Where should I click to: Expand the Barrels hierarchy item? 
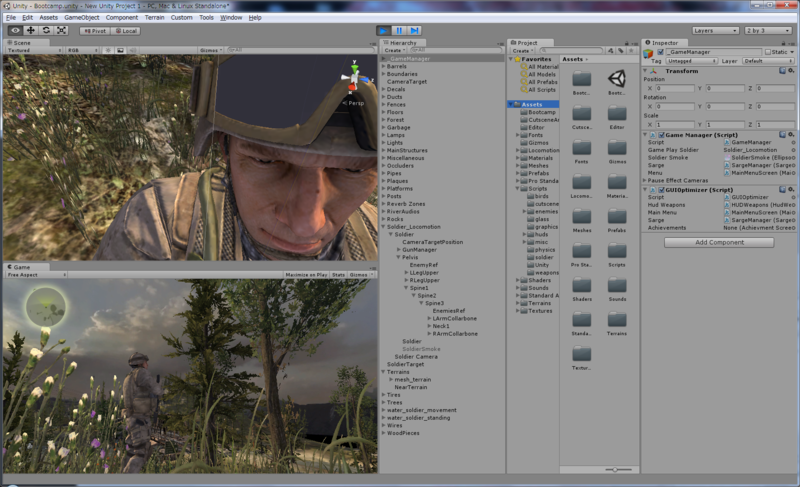(384, 66)
